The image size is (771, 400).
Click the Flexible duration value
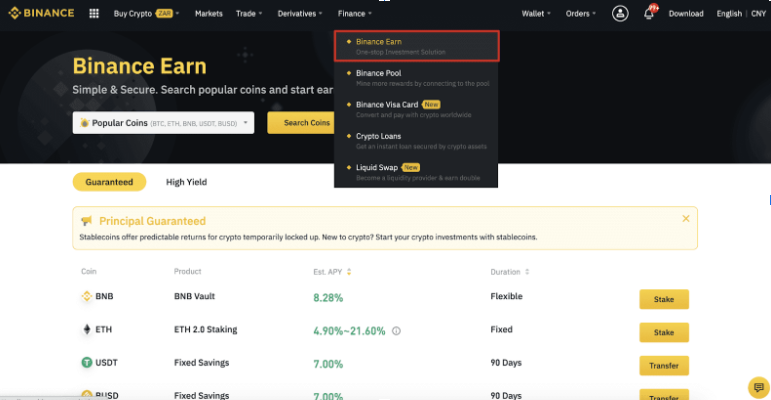click(x=506, y=296)
